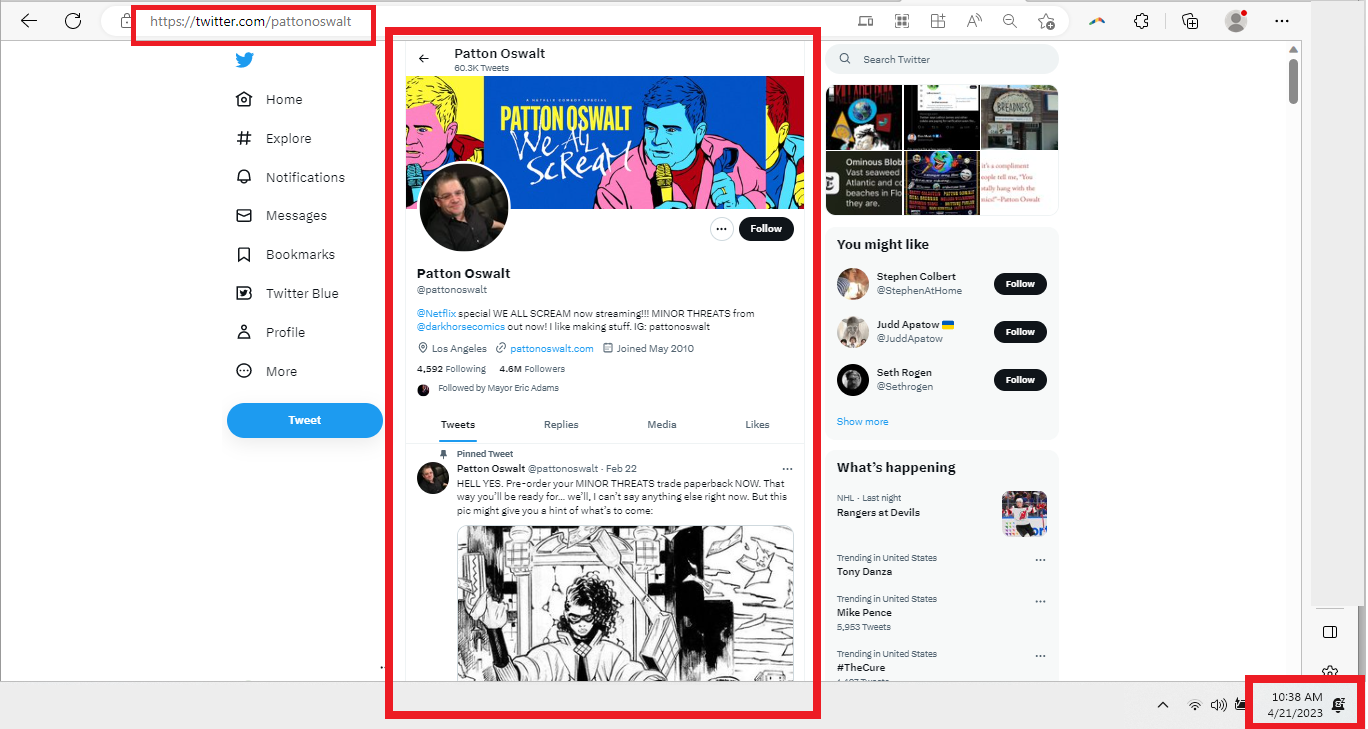Click the app available device icon in address bar
The width and height of the screenshot is (1368, 729).
[865, 21]
